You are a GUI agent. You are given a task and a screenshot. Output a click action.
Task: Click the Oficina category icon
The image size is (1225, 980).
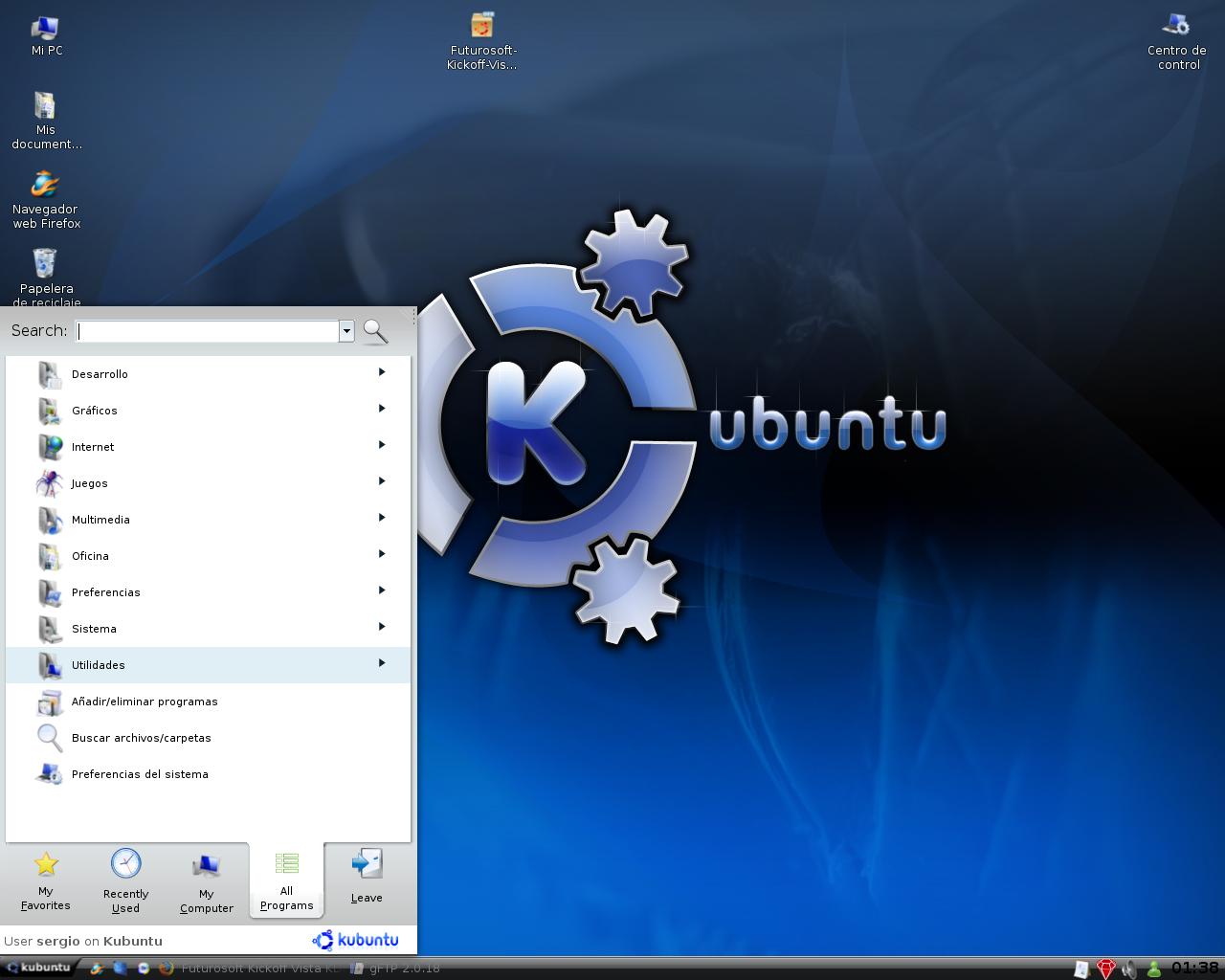tap(50, 556)
